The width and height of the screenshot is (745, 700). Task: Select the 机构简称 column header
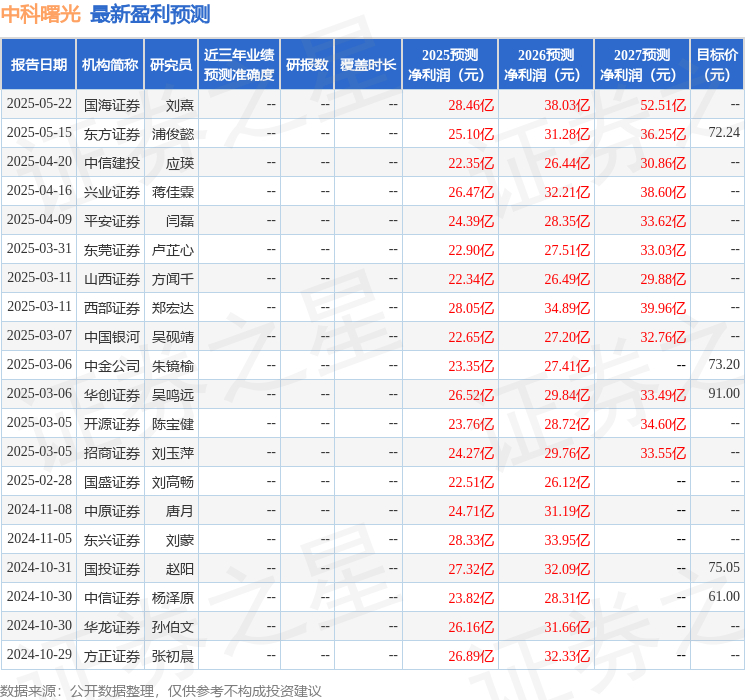point(110,65)
